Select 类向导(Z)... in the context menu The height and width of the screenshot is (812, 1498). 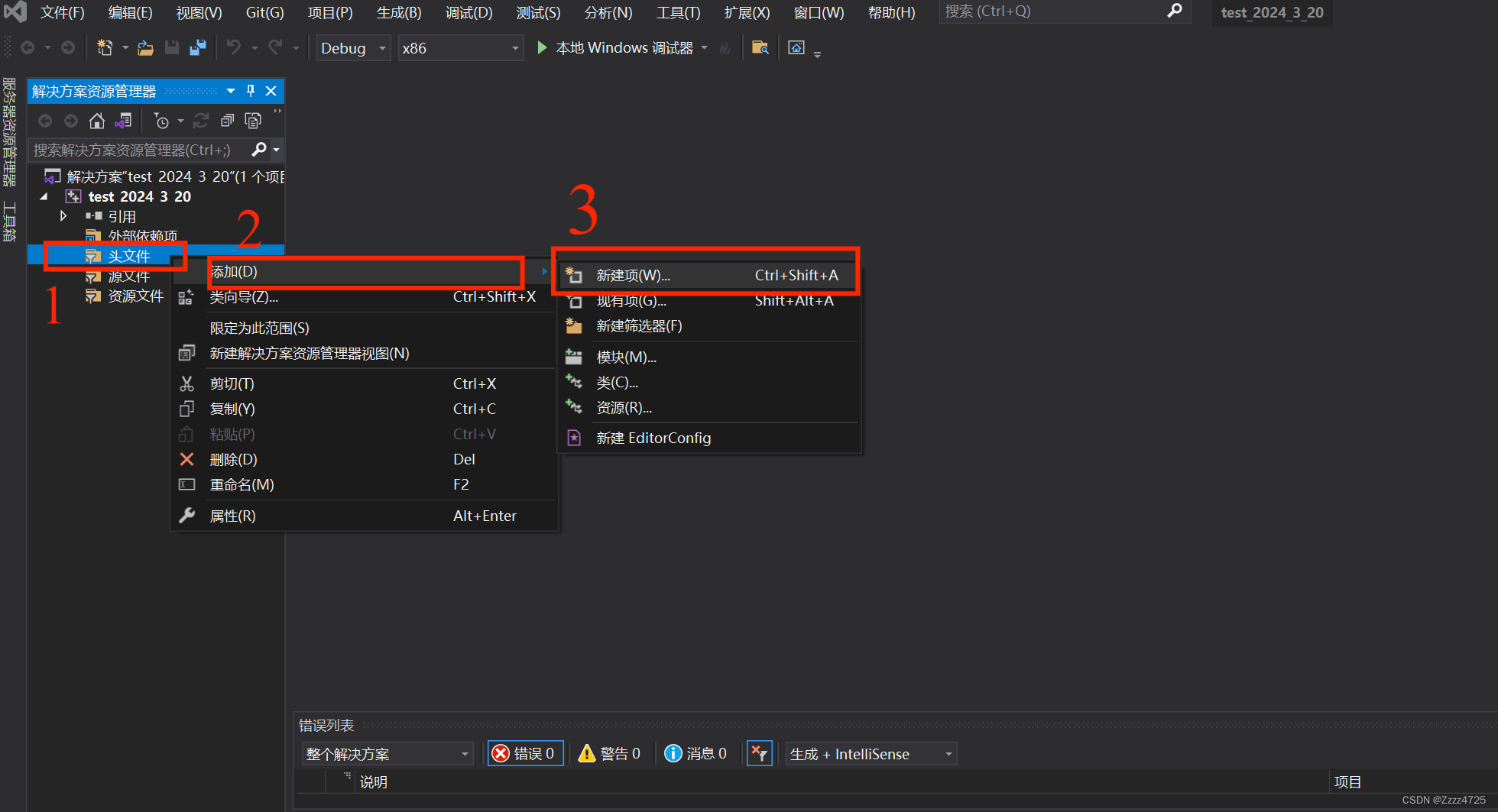(x=365, y=297)
